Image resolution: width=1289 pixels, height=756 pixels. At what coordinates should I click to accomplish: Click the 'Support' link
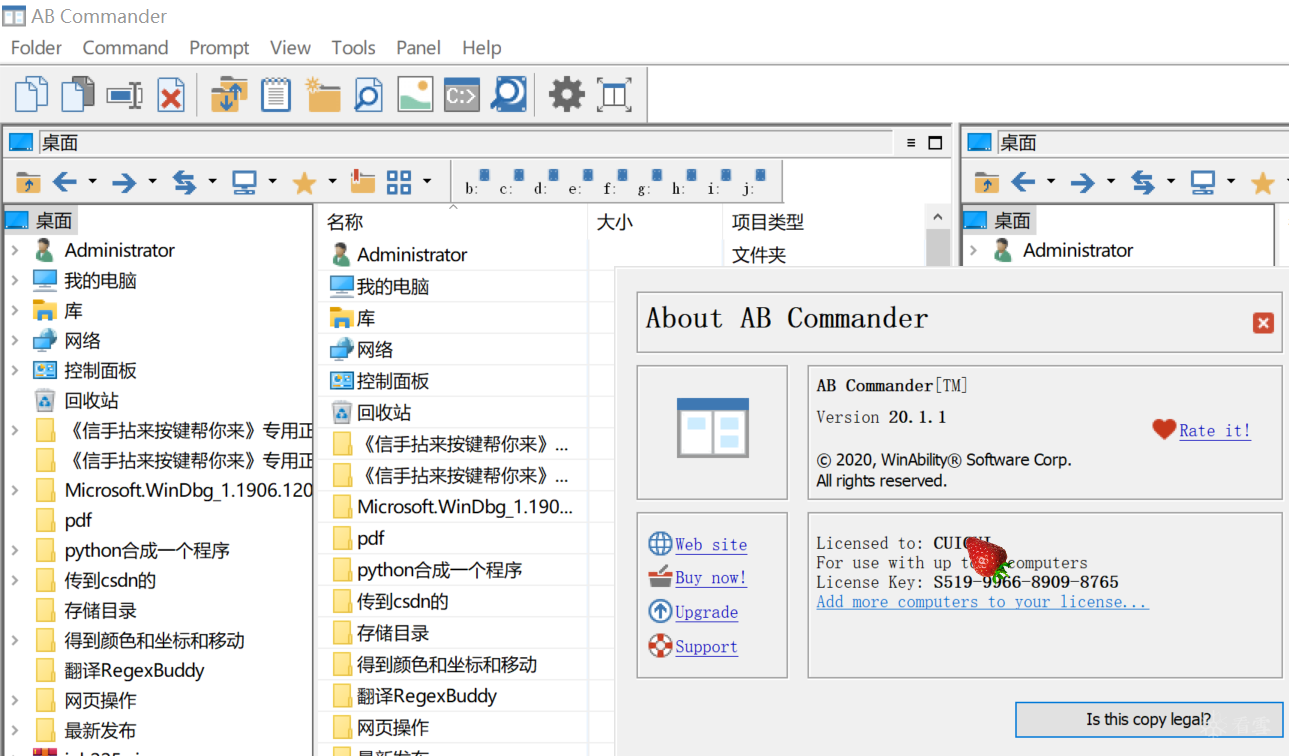706,647
